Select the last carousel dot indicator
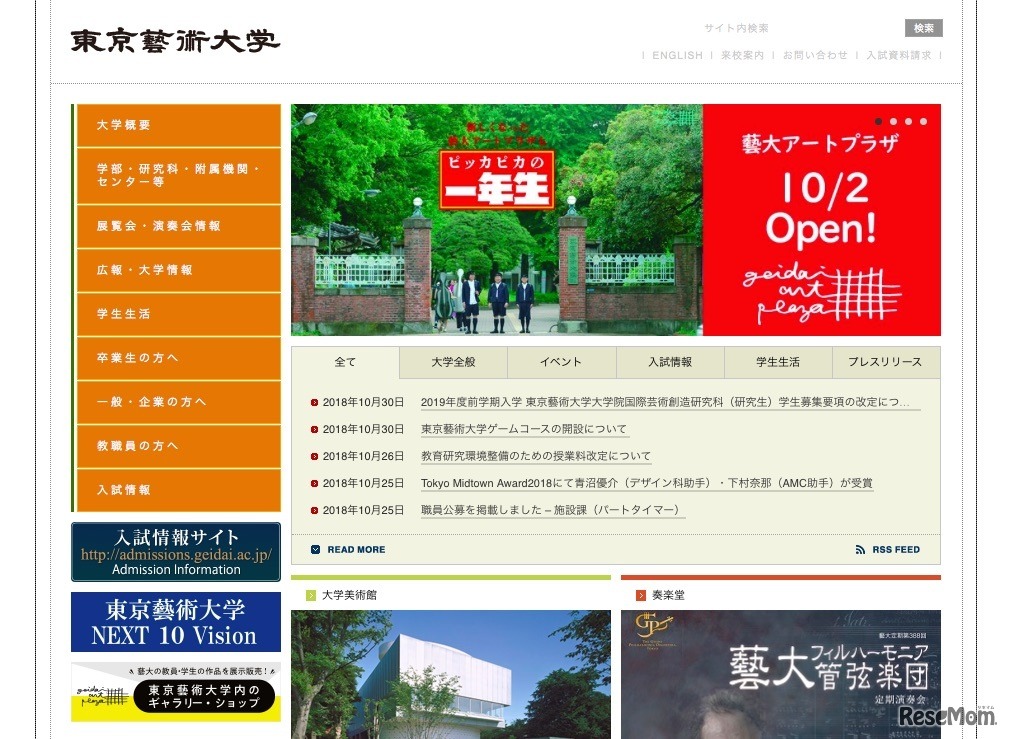Image resolution: width=1010 pixels, height=739 pixels. (923, 121)
